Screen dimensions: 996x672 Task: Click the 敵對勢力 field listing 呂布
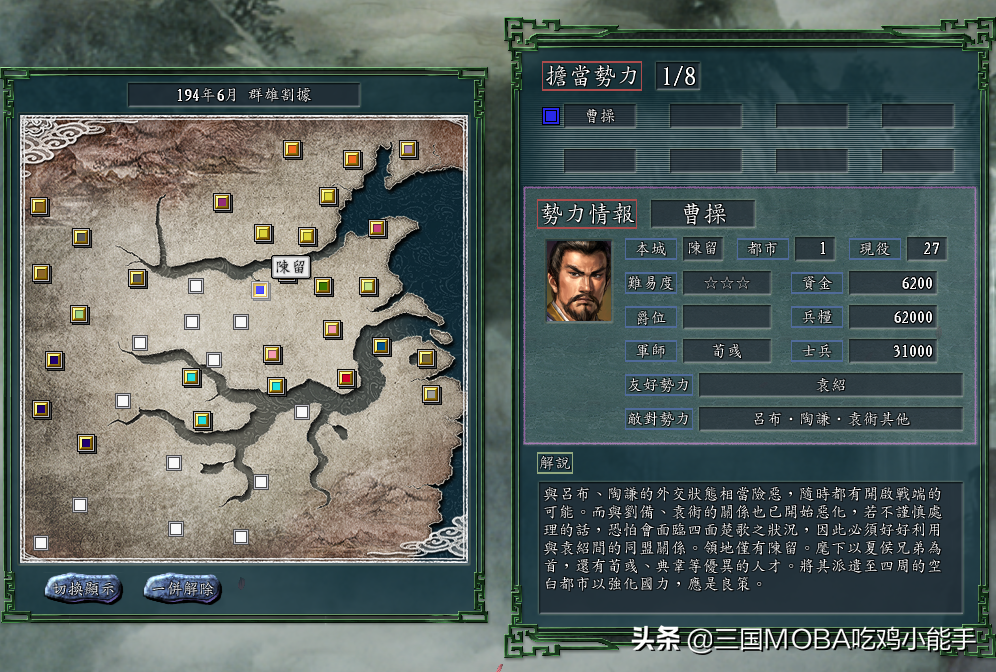click(831, 419)
